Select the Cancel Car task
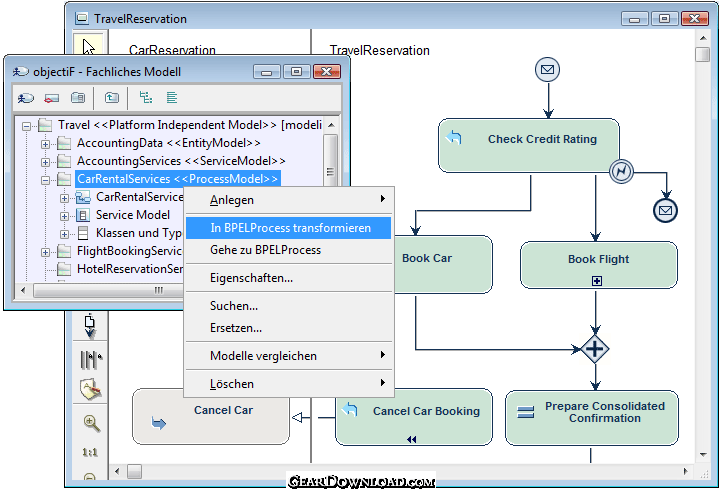Screen dimensions: 722x490 tap(211, 417)
